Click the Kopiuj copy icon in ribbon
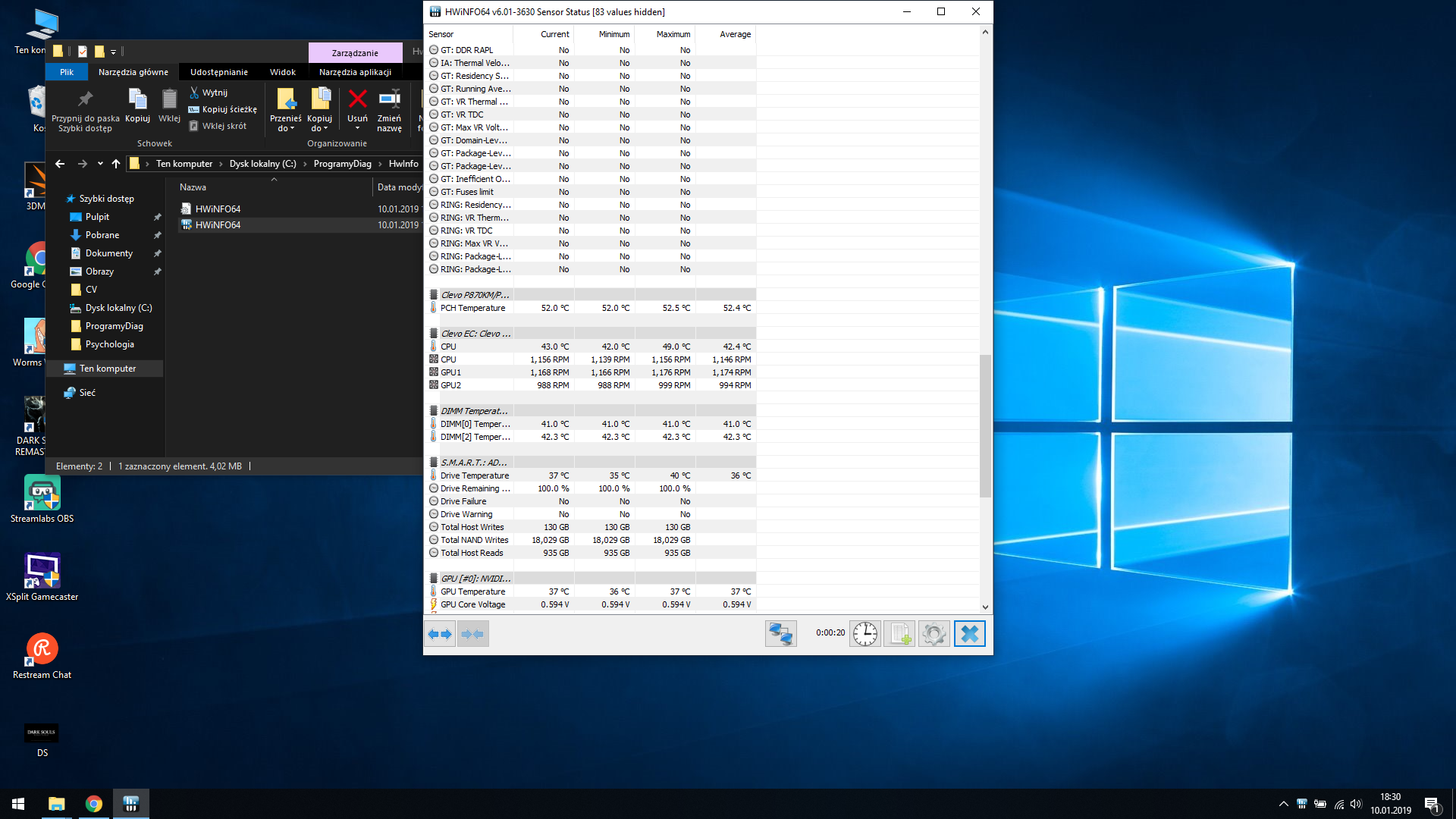This screenshot has height=819, width=1456. coord(137,105)
